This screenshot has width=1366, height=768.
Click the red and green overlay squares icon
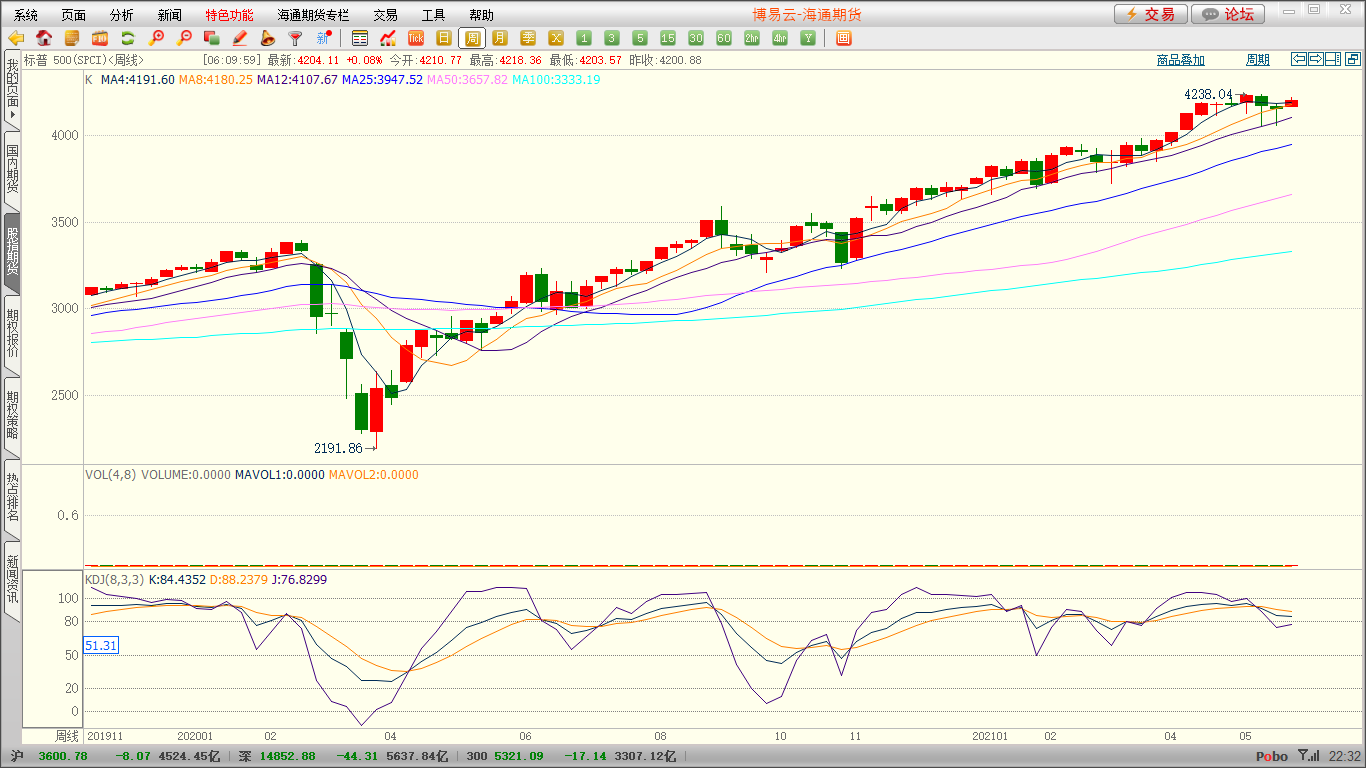(212, 38)
